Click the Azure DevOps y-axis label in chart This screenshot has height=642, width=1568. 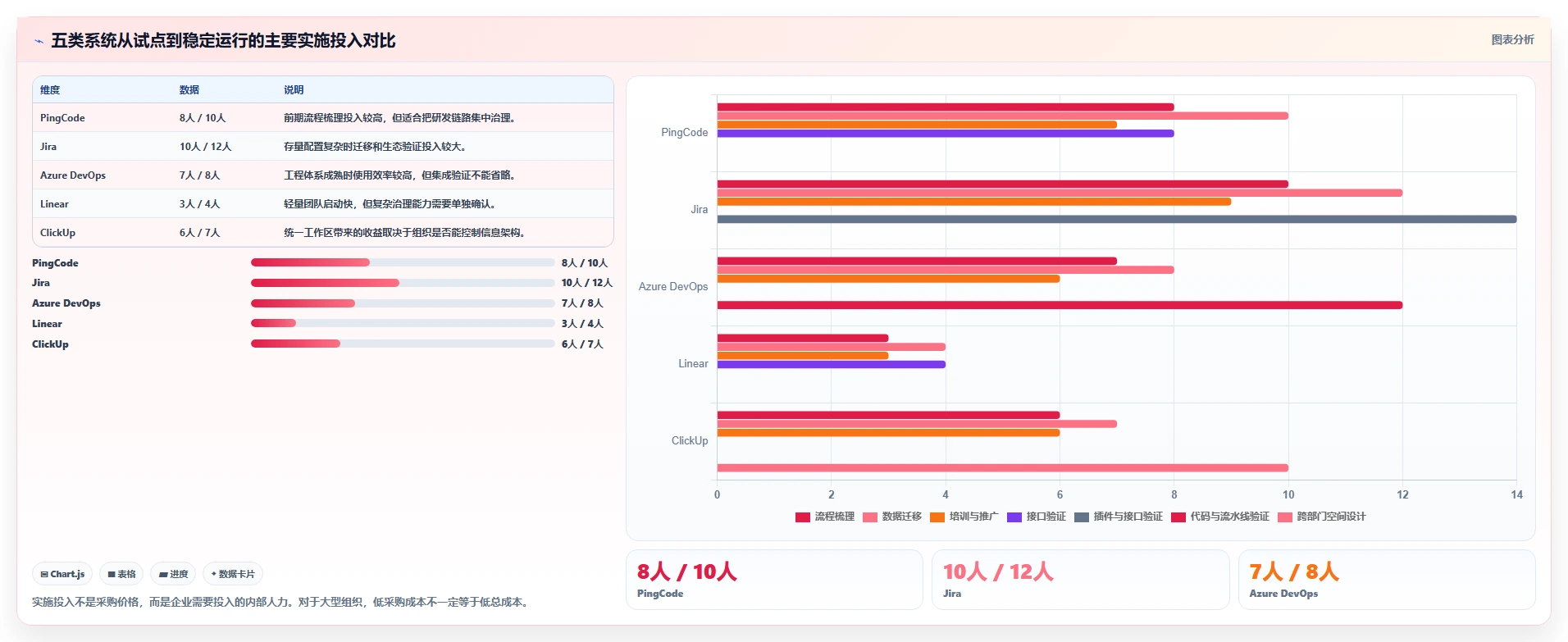coord(673,286)
